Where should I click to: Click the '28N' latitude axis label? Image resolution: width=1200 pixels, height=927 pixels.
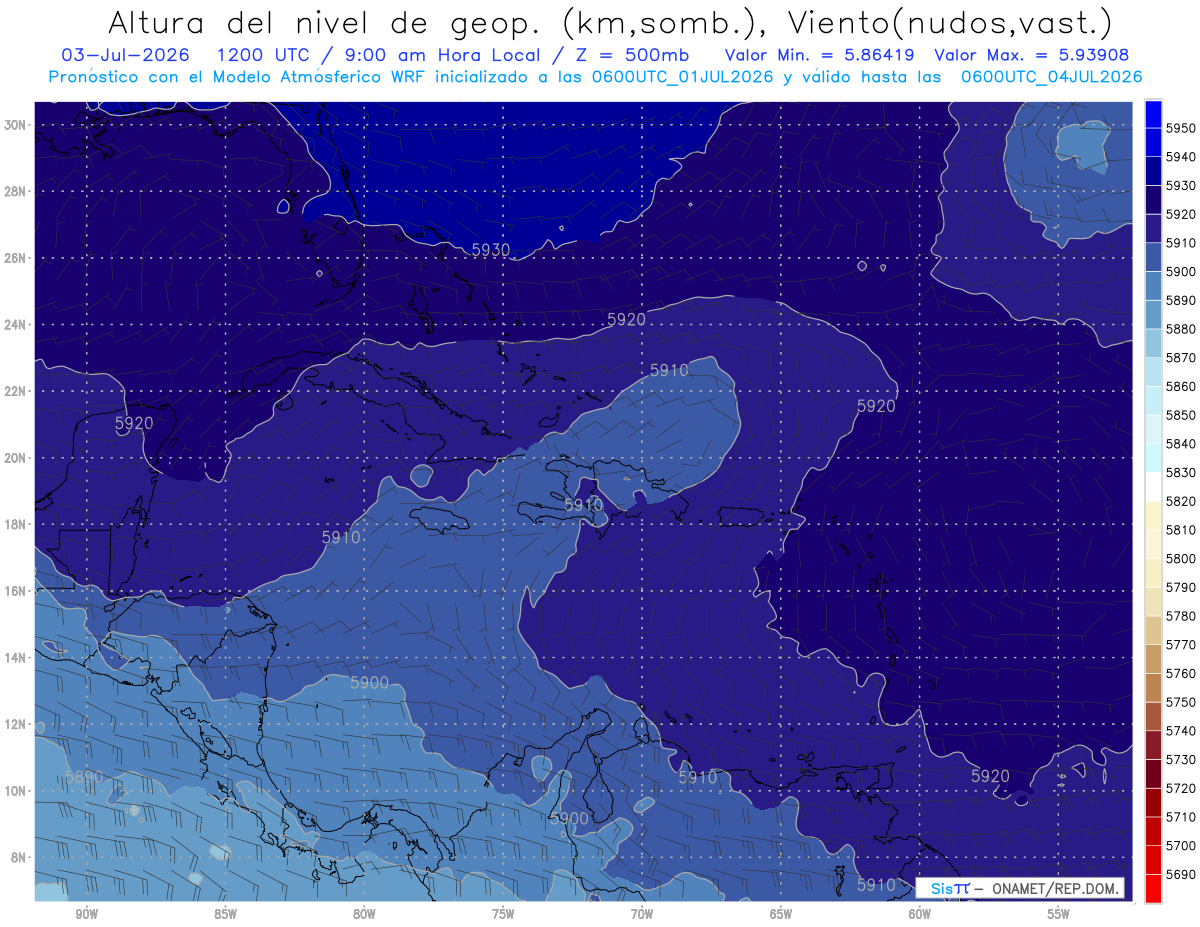click(16, 191)
